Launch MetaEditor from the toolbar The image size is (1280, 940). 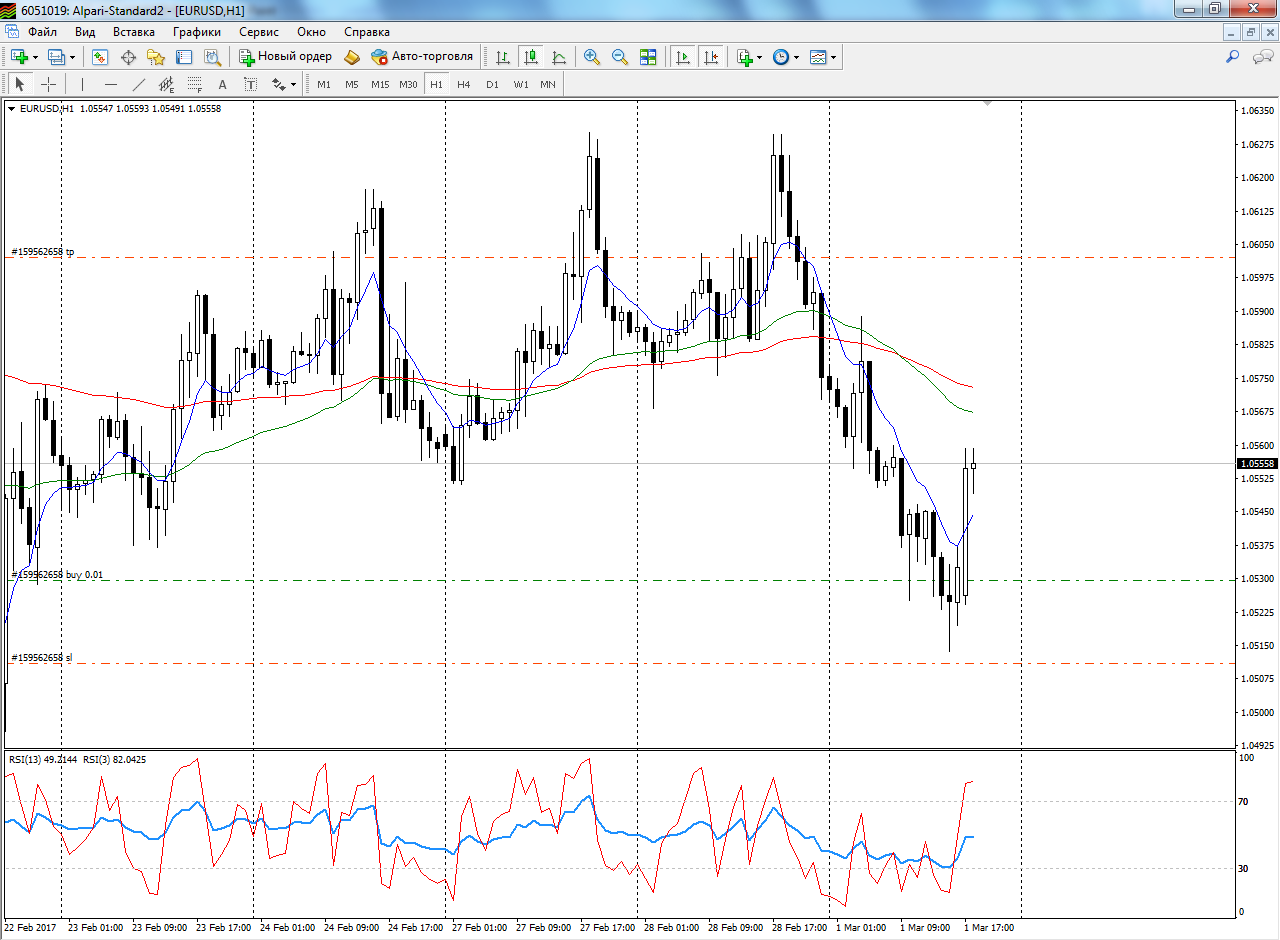(x=352, y=57)
